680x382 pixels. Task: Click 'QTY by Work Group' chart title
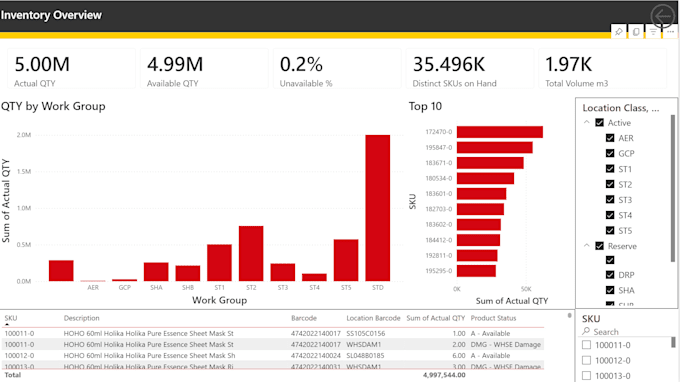[53, 106]
